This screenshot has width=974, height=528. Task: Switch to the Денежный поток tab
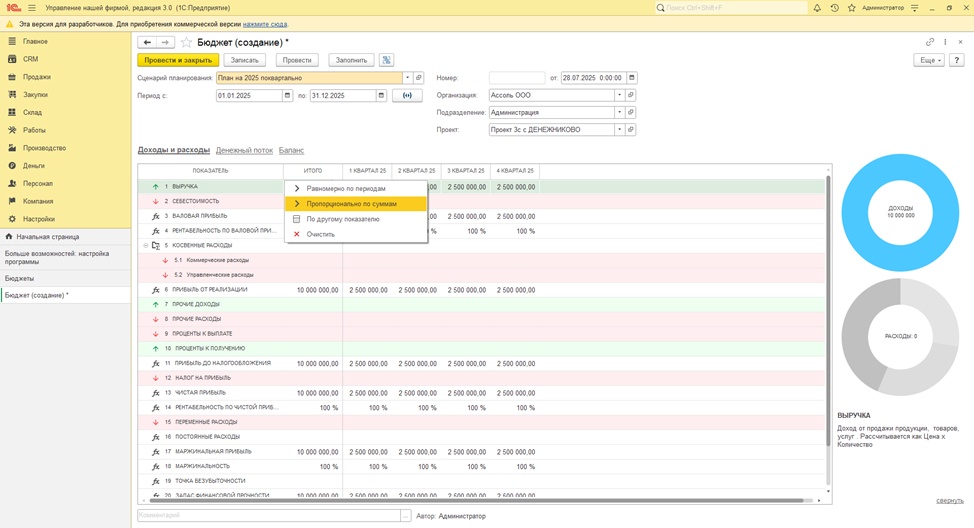pos(244,150)
